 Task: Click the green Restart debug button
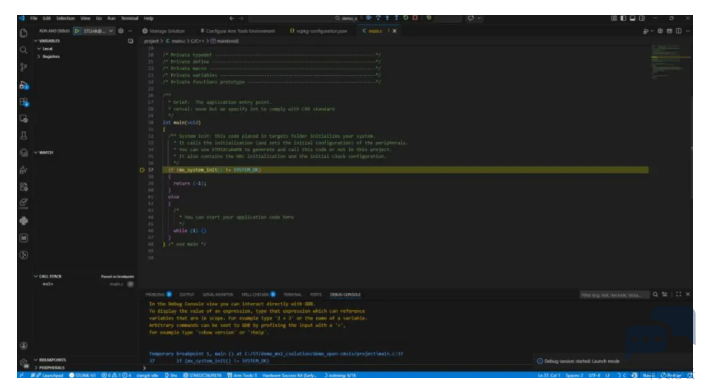(405, 18)
